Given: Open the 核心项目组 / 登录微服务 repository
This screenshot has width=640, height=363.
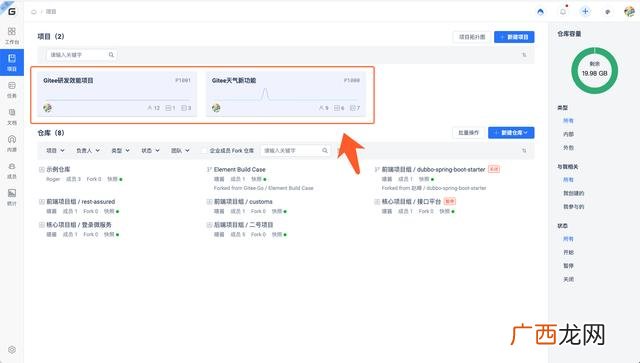Looking at the screenshot, I should pos(79,225).
